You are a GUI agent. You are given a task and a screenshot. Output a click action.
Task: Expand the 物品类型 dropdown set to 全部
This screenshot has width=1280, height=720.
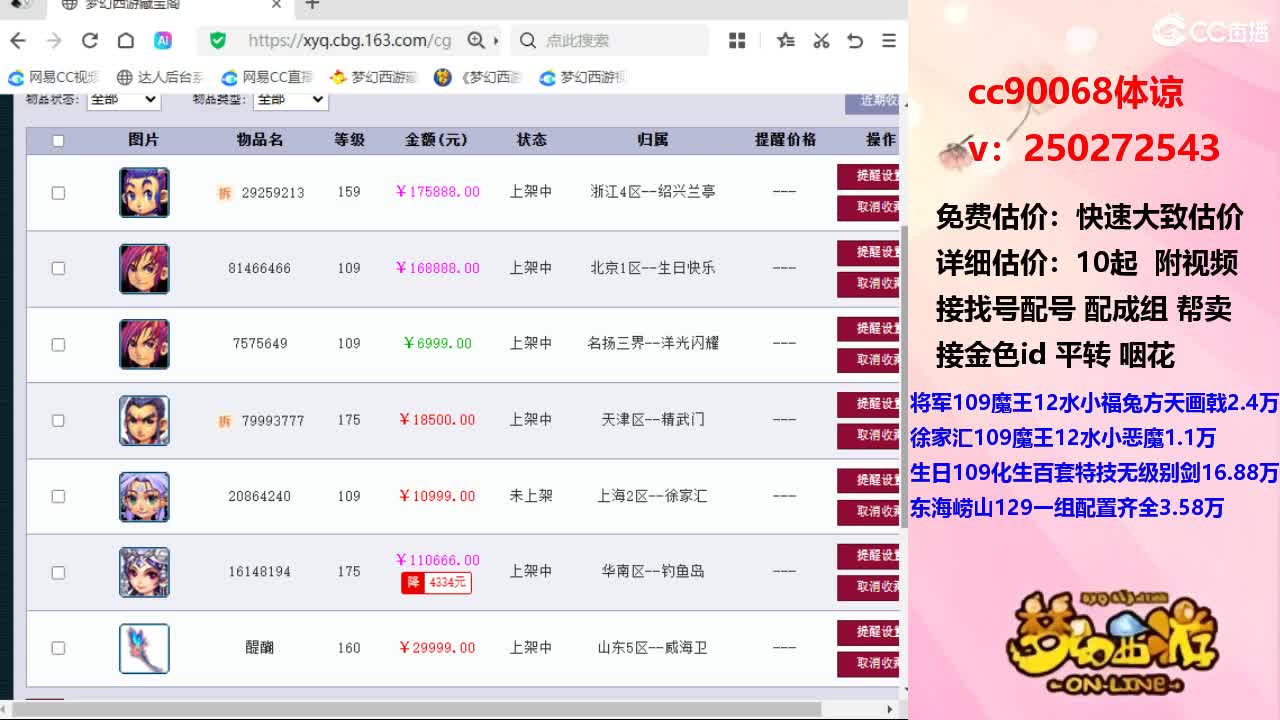[291, 99]
